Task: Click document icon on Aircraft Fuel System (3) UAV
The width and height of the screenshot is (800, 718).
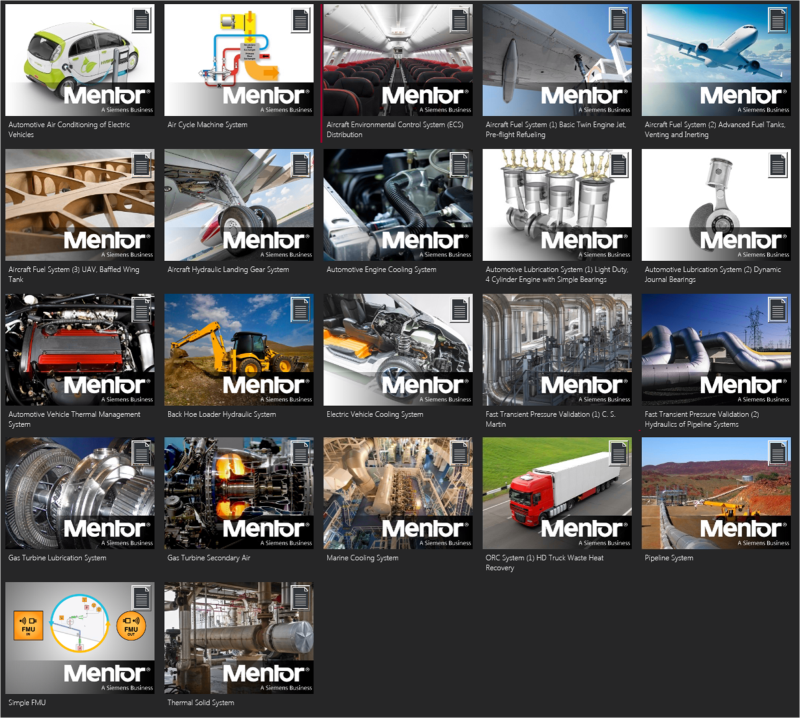Action: point(141,165)
